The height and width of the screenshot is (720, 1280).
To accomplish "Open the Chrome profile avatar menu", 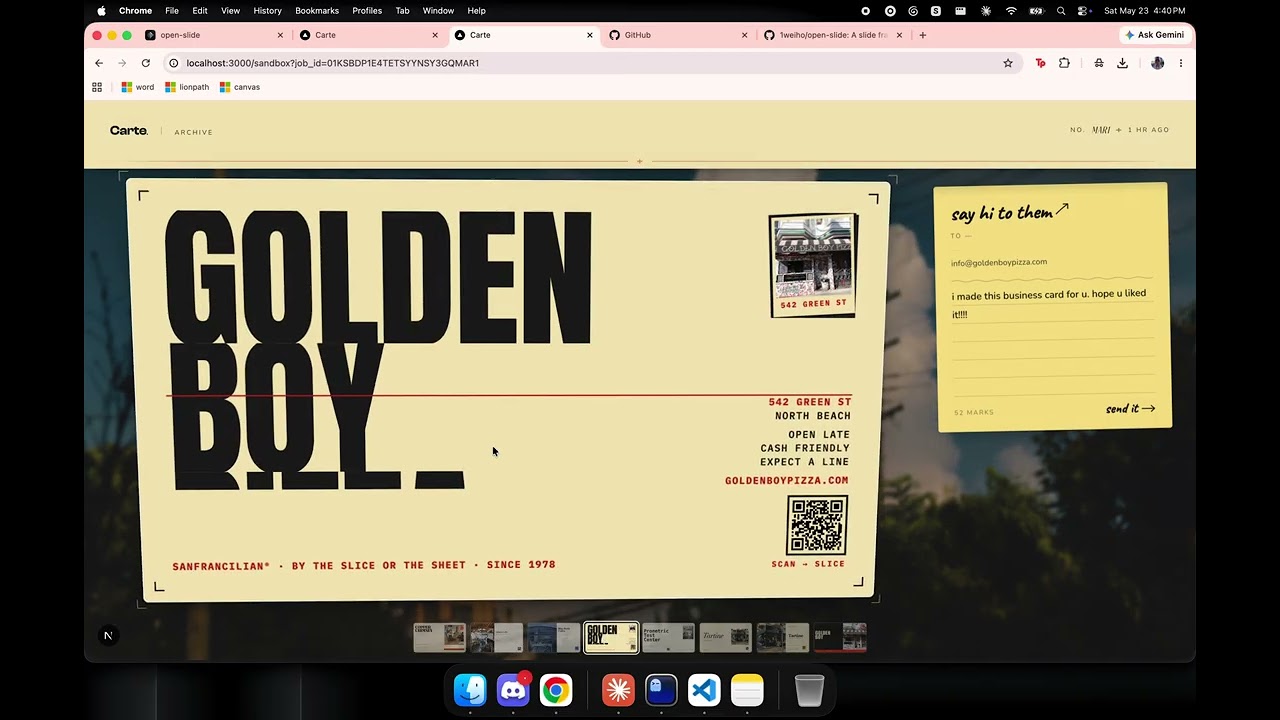I will coord(1157,63).
